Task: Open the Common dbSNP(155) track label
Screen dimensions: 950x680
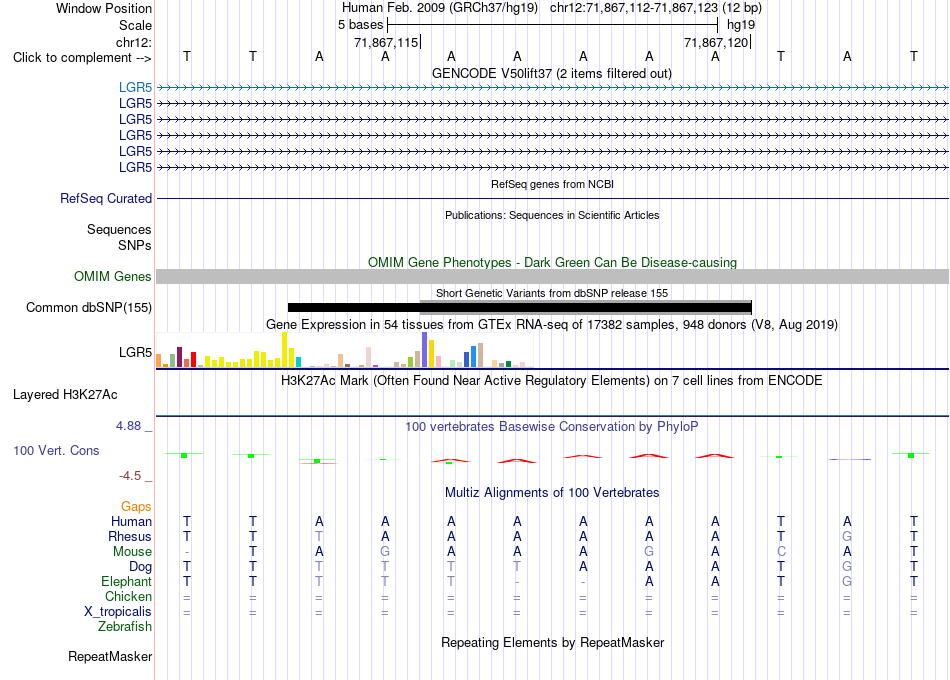Action: point(88,307)
